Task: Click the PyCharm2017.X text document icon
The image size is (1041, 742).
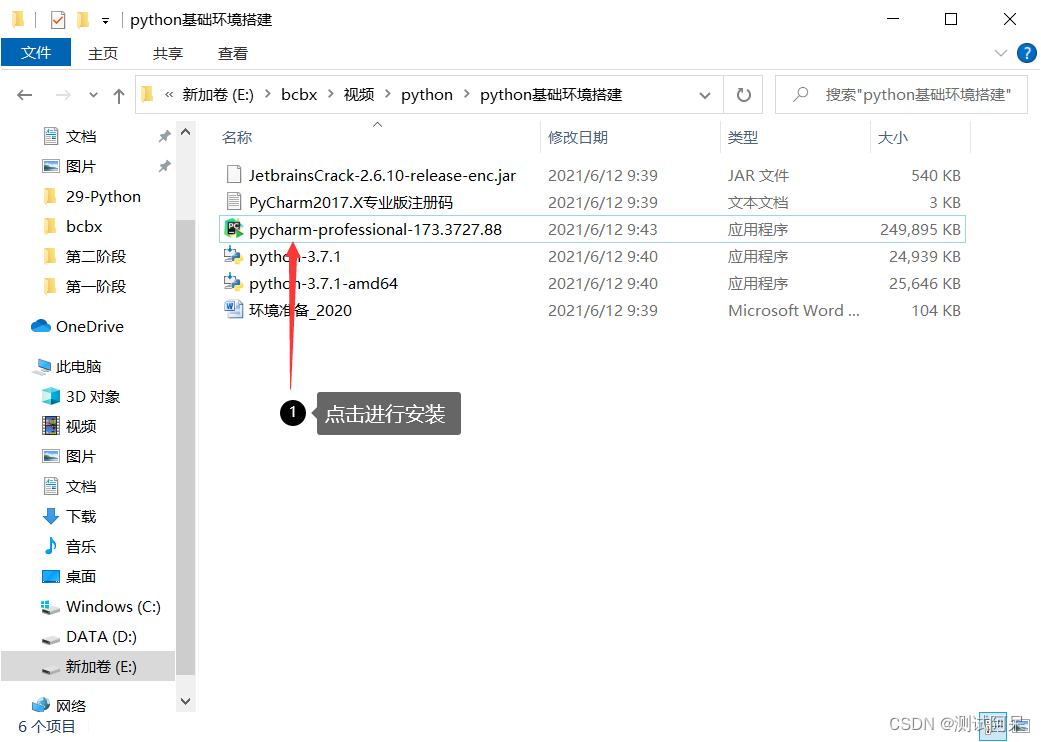Action: pyautogui.click(x=233, y=202)
